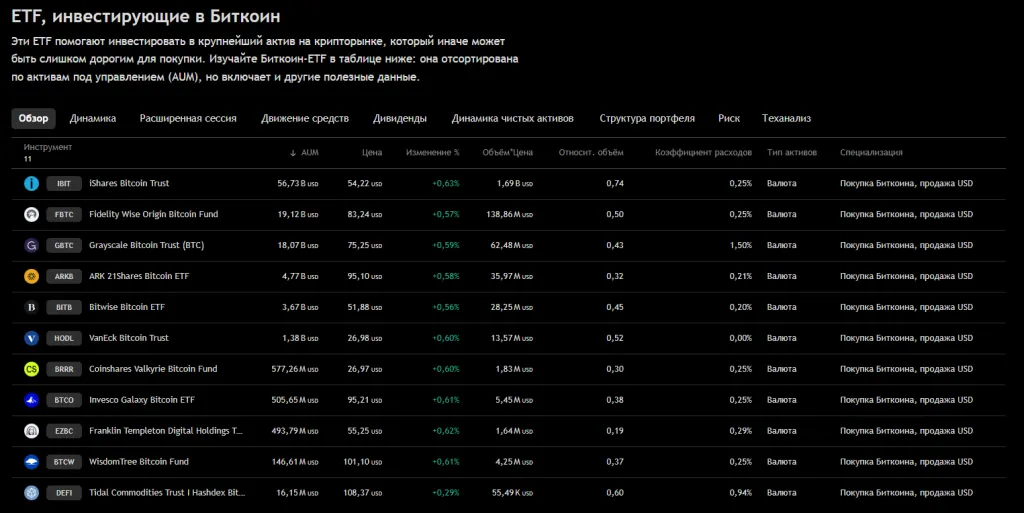Select the Обзор tab
The height and width of the screenshot is (513, 1024).
(x=33, y=118)
